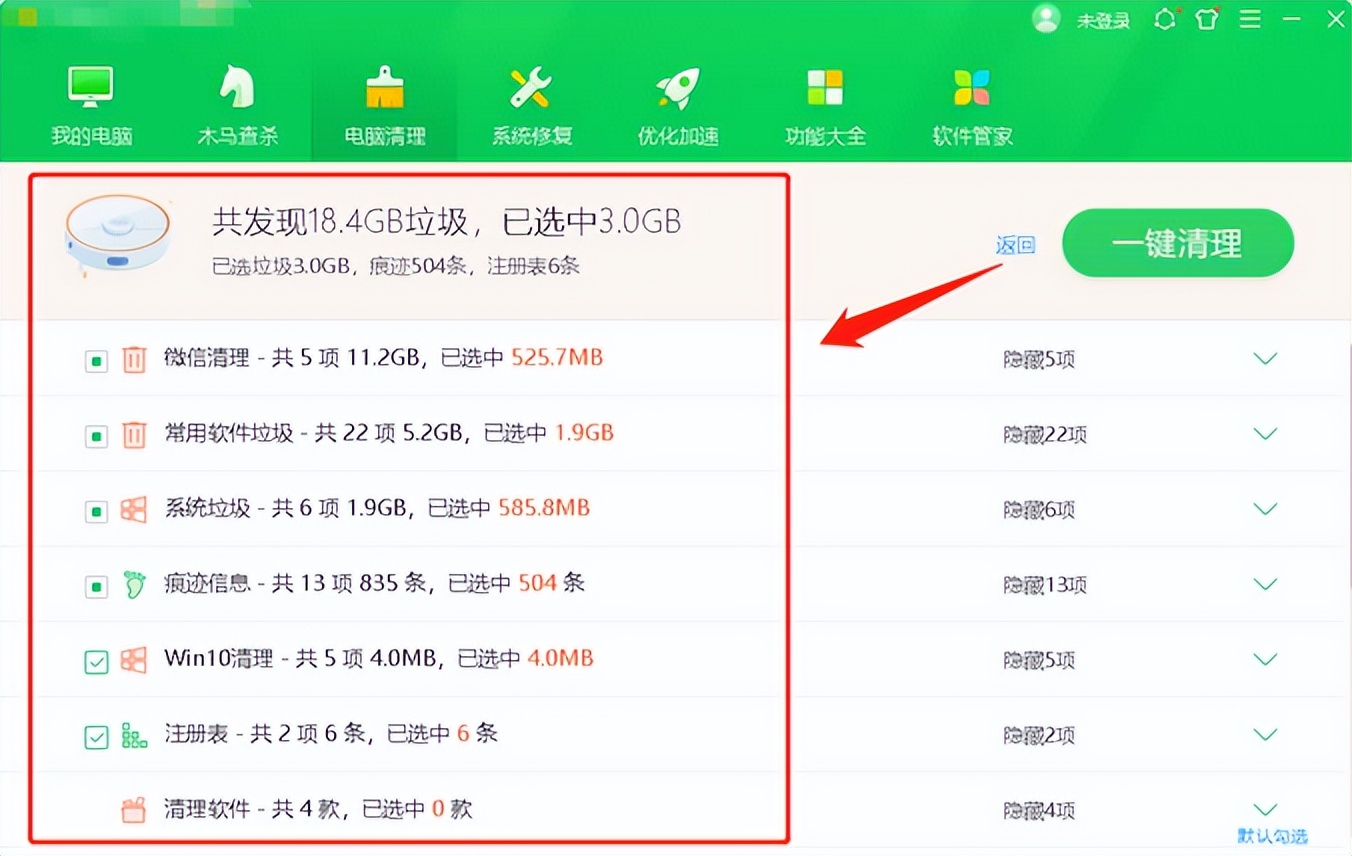Click 隐藏5项 in the 微信清理 row

(x=1039, y=360)
